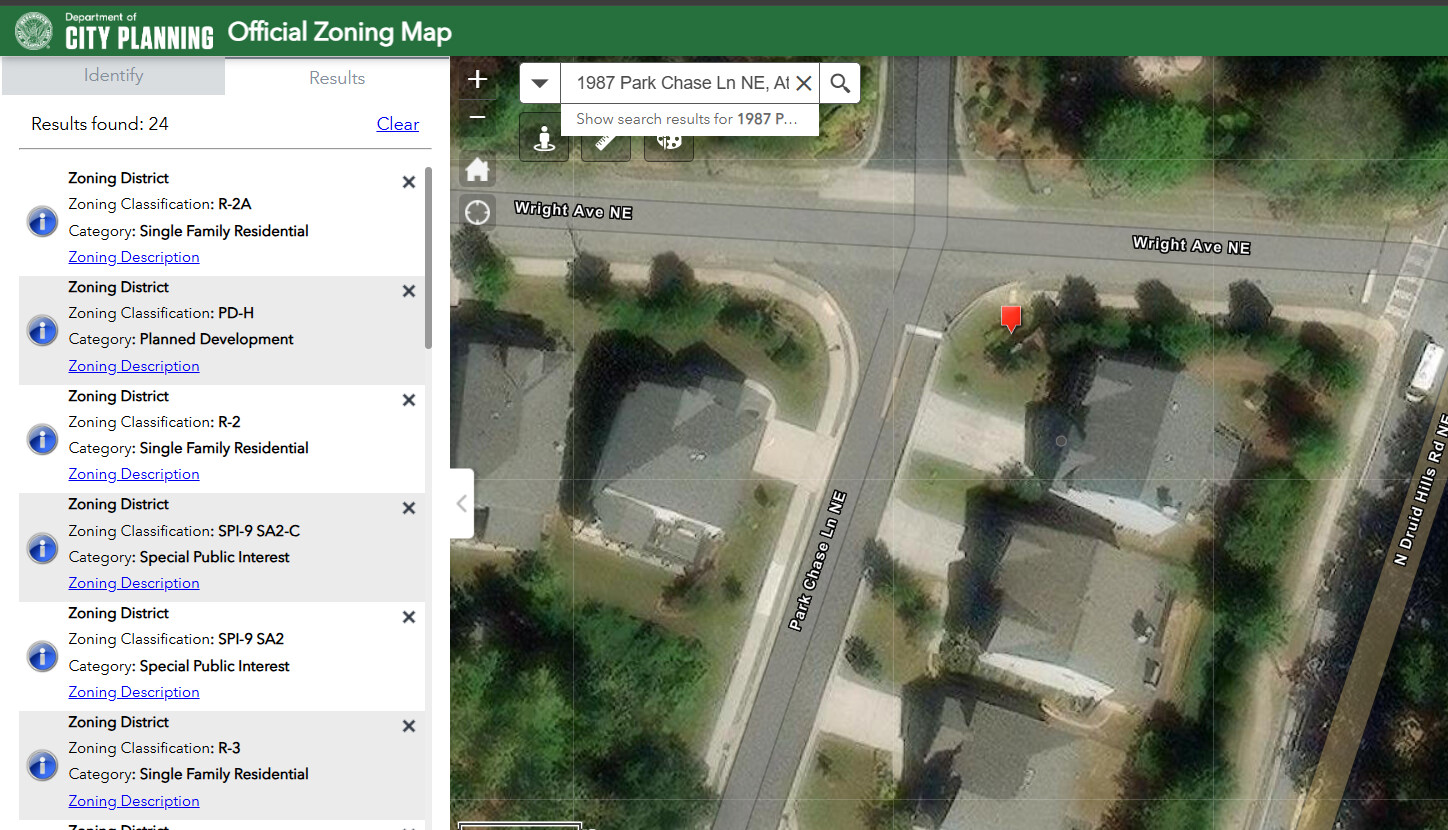Viewport: 1448px width, 830px height.
Task: Click the 'N Druid Hills Rd NE' street label
Action: point(1421,490)
